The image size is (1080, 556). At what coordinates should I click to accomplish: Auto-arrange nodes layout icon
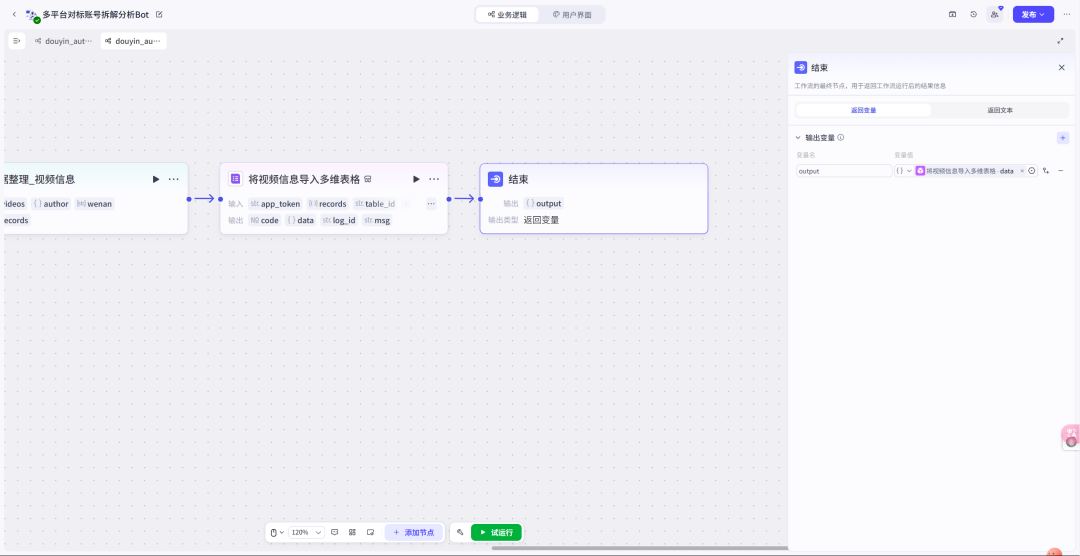(x=352, y=533)
